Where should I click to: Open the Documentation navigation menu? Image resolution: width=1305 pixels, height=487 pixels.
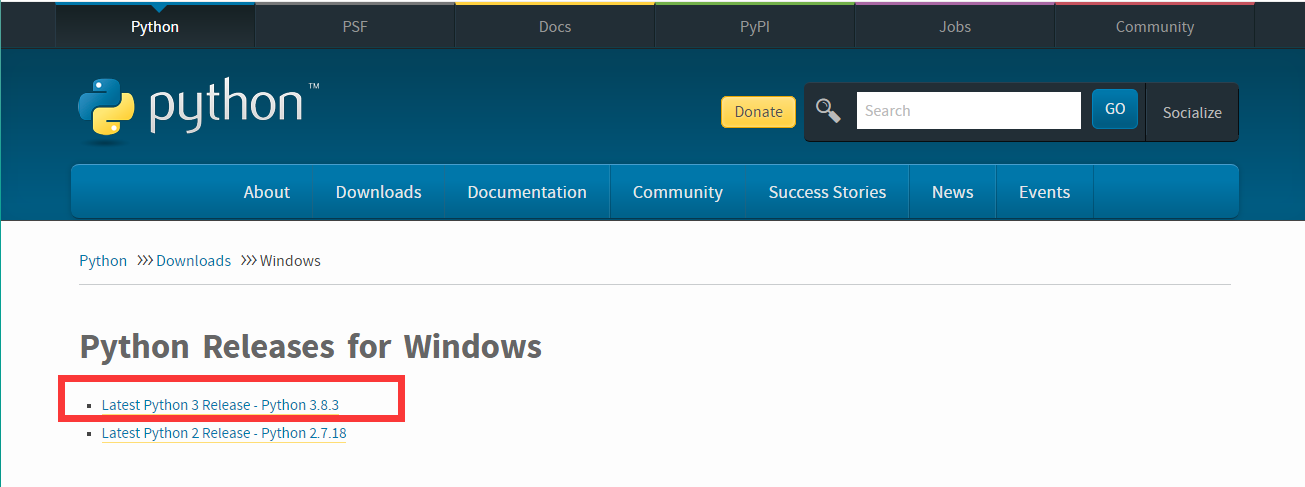[x=527, y=192]
